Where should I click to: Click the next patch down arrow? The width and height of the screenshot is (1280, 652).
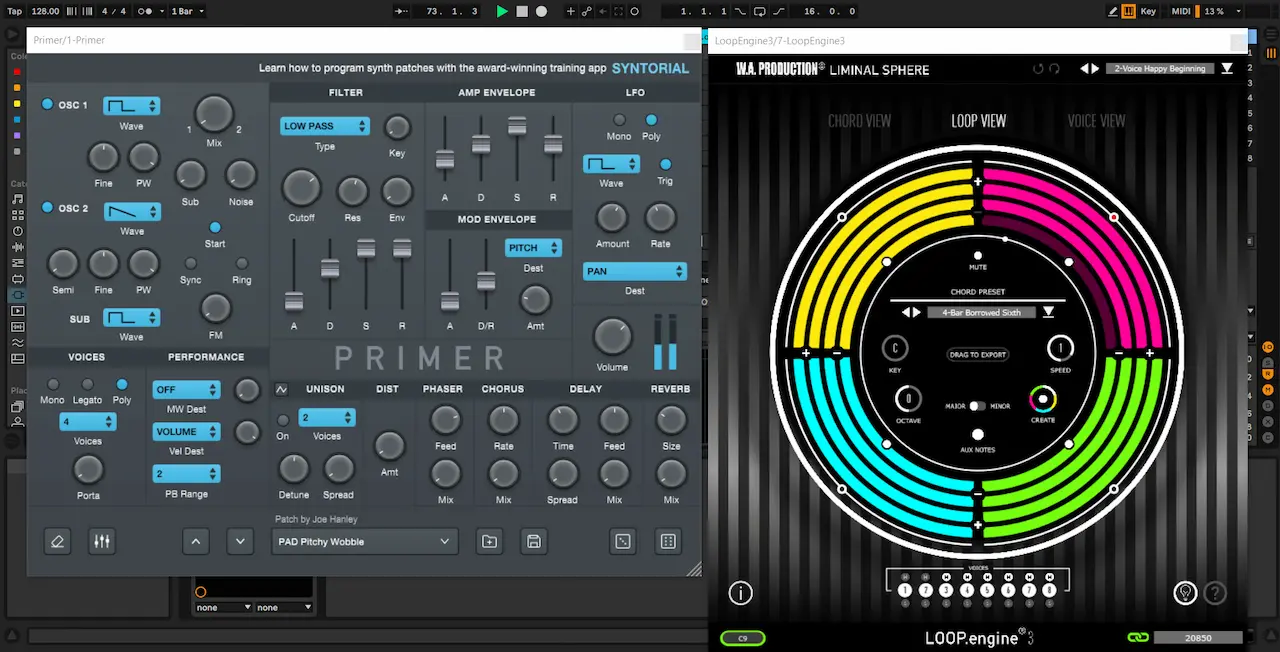click(x=240, y=541)
